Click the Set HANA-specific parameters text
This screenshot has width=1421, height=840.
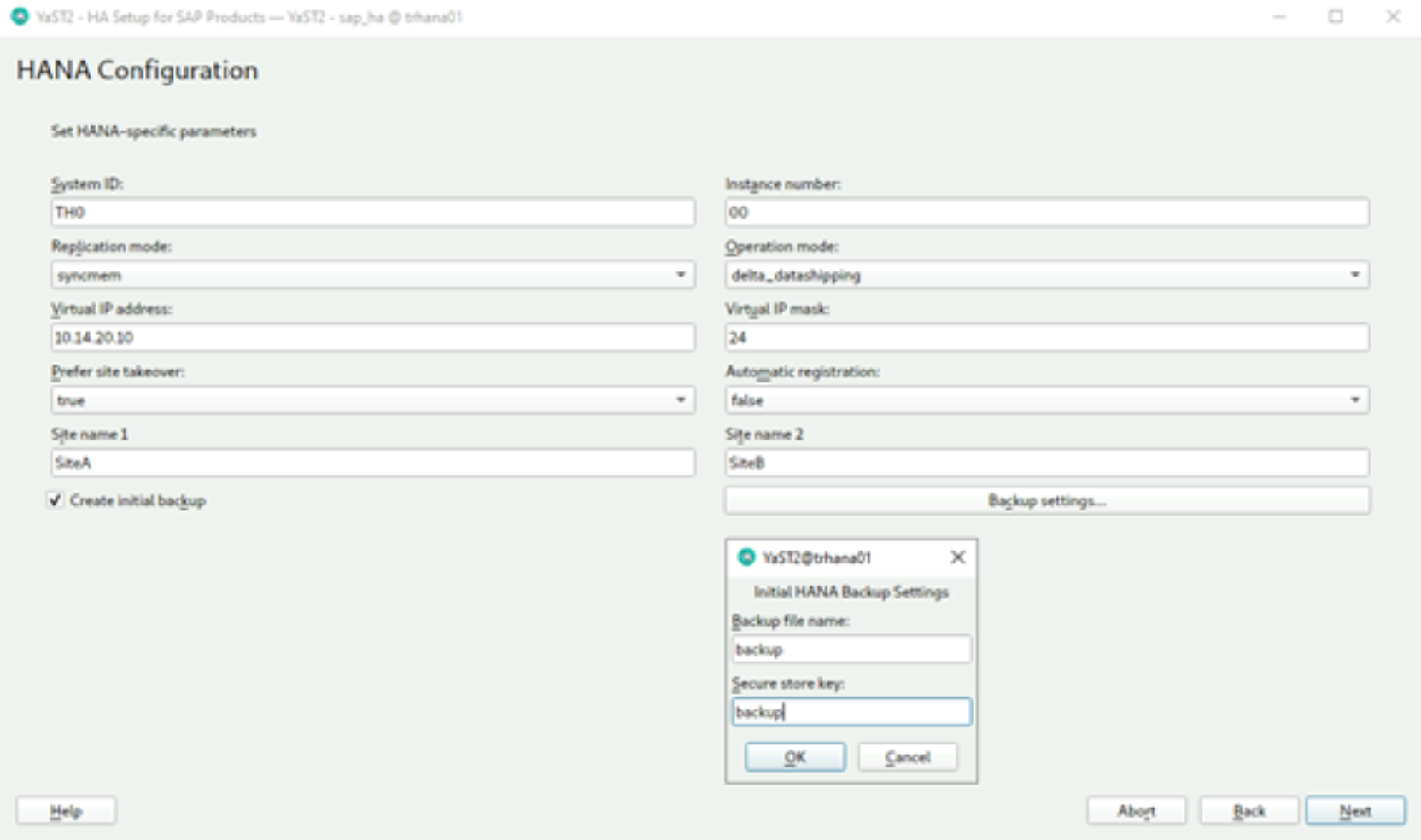[154, 131]
